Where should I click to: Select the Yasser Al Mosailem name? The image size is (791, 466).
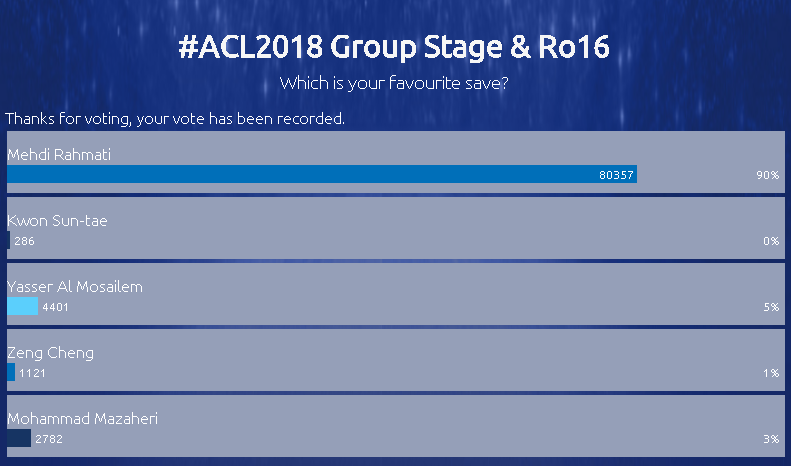coord(75,286)
